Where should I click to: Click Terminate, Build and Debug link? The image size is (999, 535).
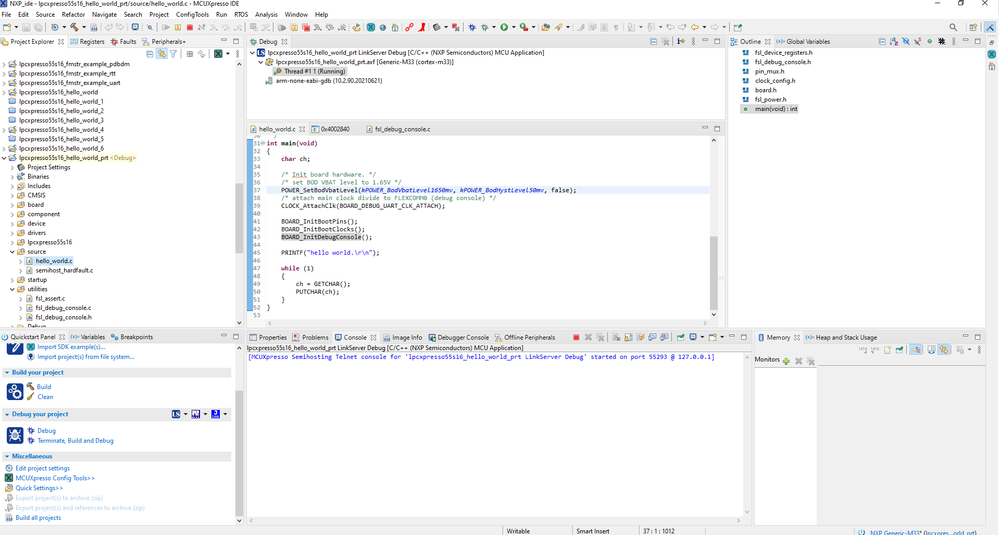tap(75, 441)
